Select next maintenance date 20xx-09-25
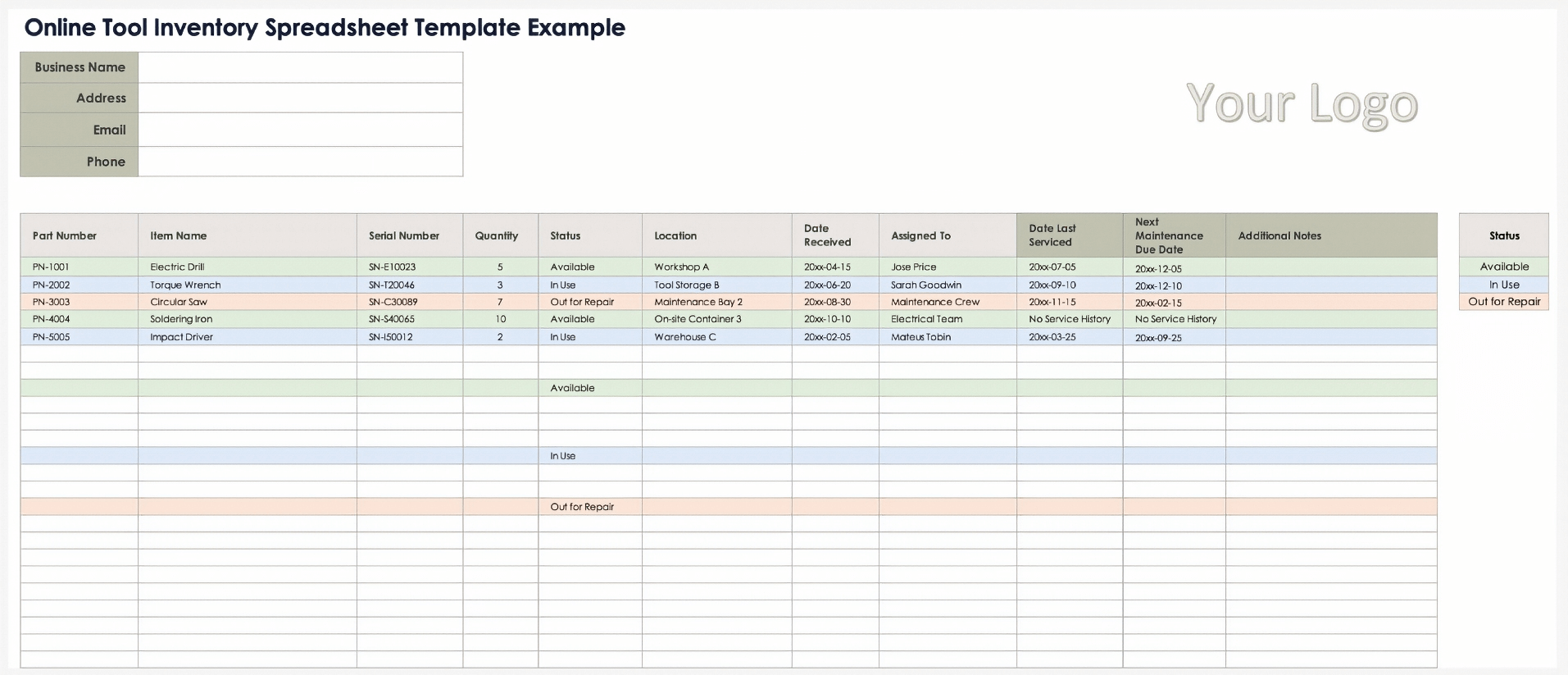Screen dimensions: 1568x675 [x=1175, y=337]
